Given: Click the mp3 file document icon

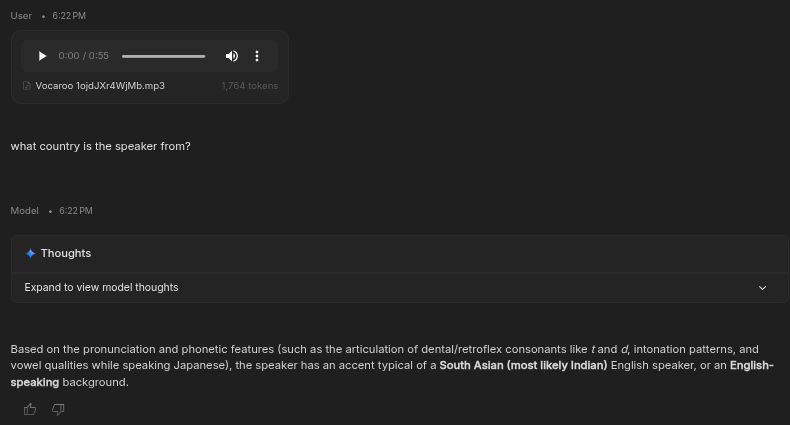Looking at the screenshot, I should click(27, 86).
